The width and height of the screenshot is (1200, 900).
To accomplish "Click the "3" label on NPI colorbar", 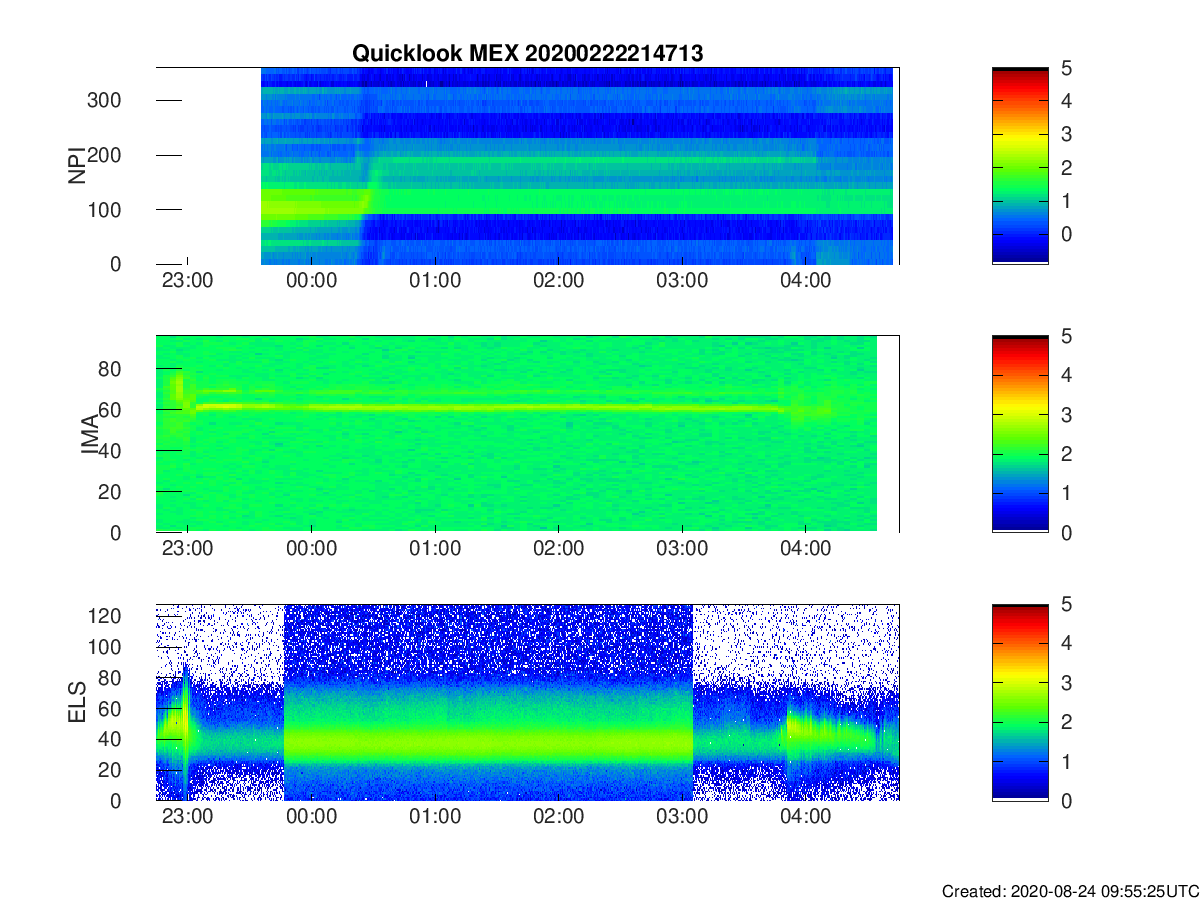I will pos(1065,134).
